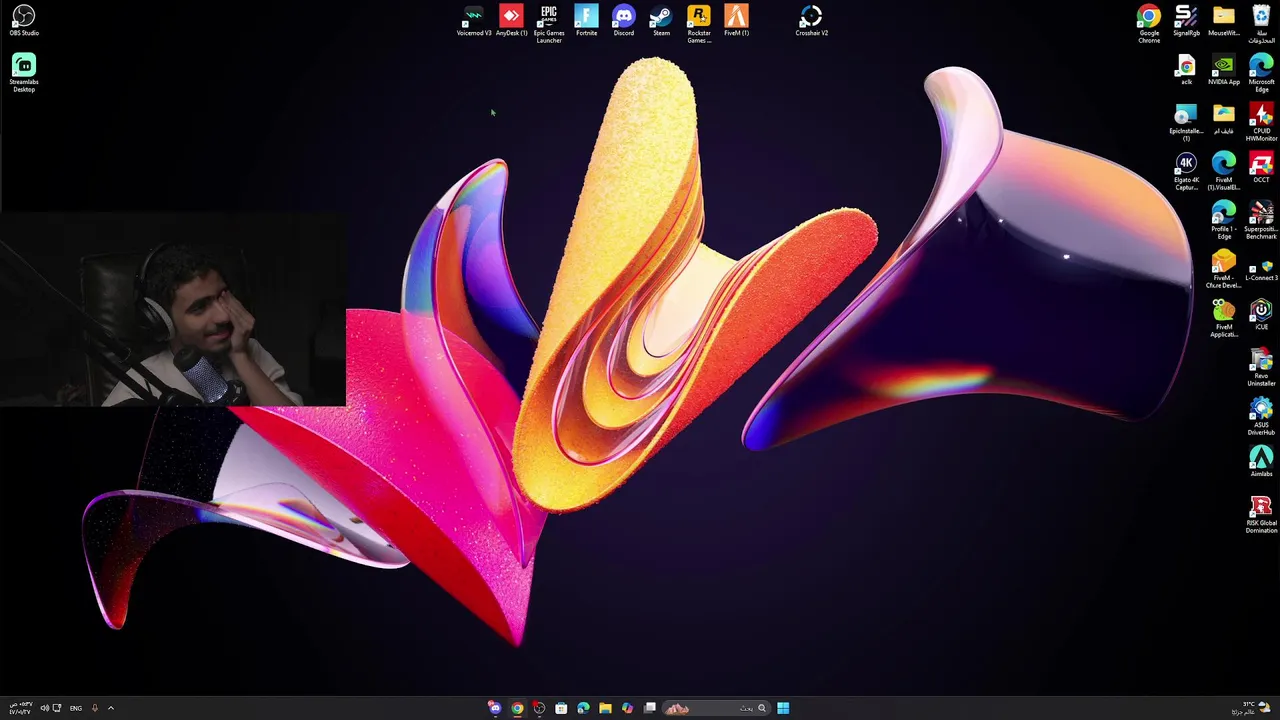Click the Crosshair V2 desktop icon

click(x=811, y=21)
